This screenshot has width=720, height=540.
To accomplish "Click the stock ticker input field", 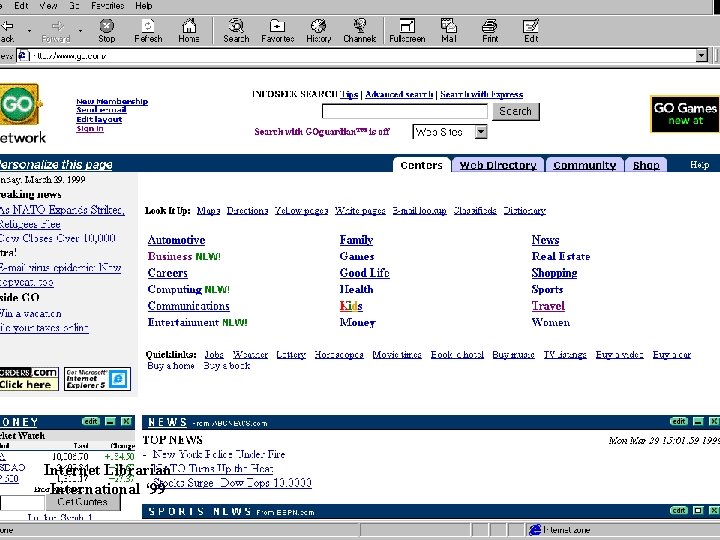I will point(22,502).
